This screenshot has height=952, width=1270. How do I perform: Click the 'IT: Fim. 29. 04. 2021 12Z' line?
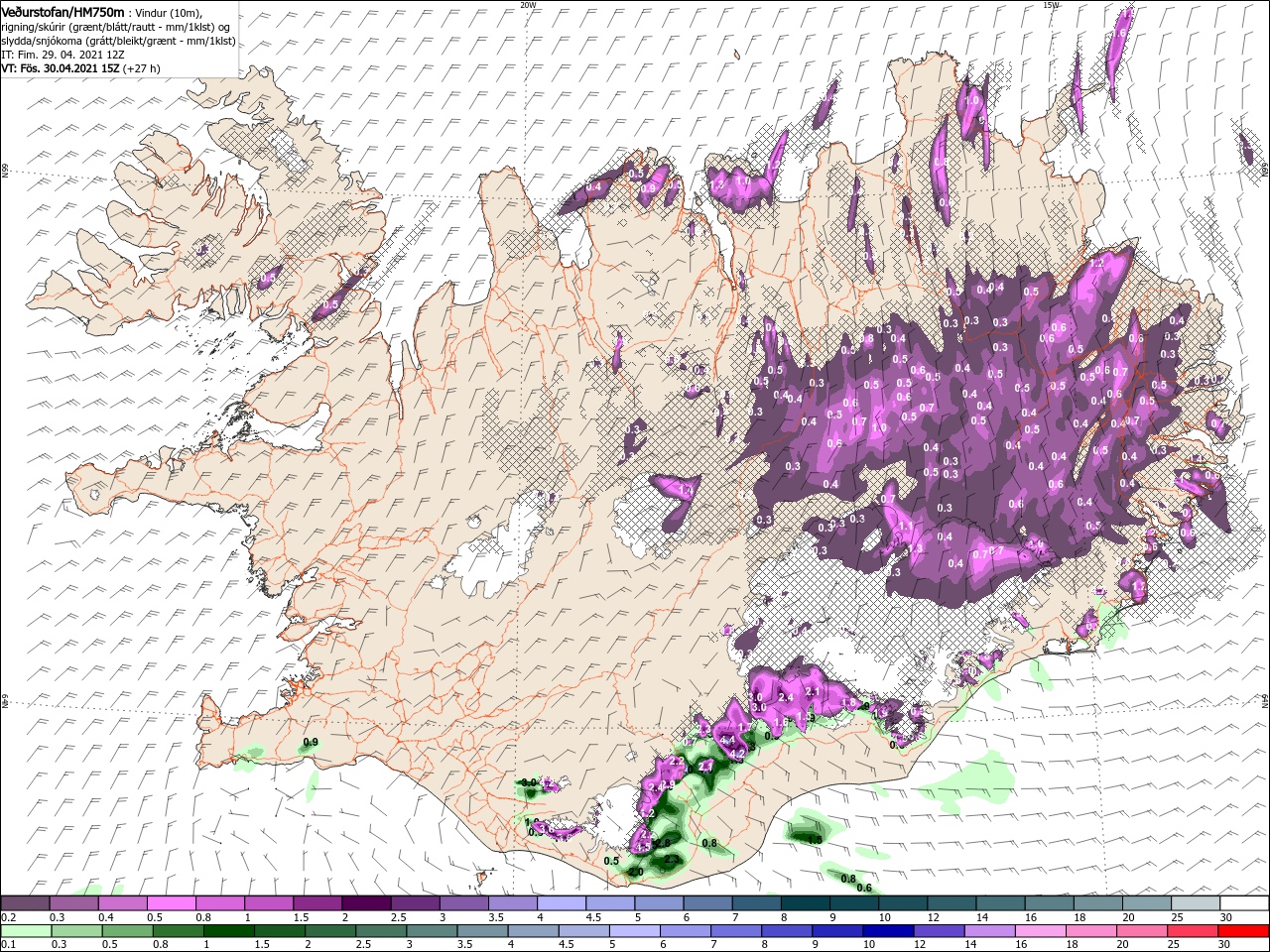tap(61, 55)
